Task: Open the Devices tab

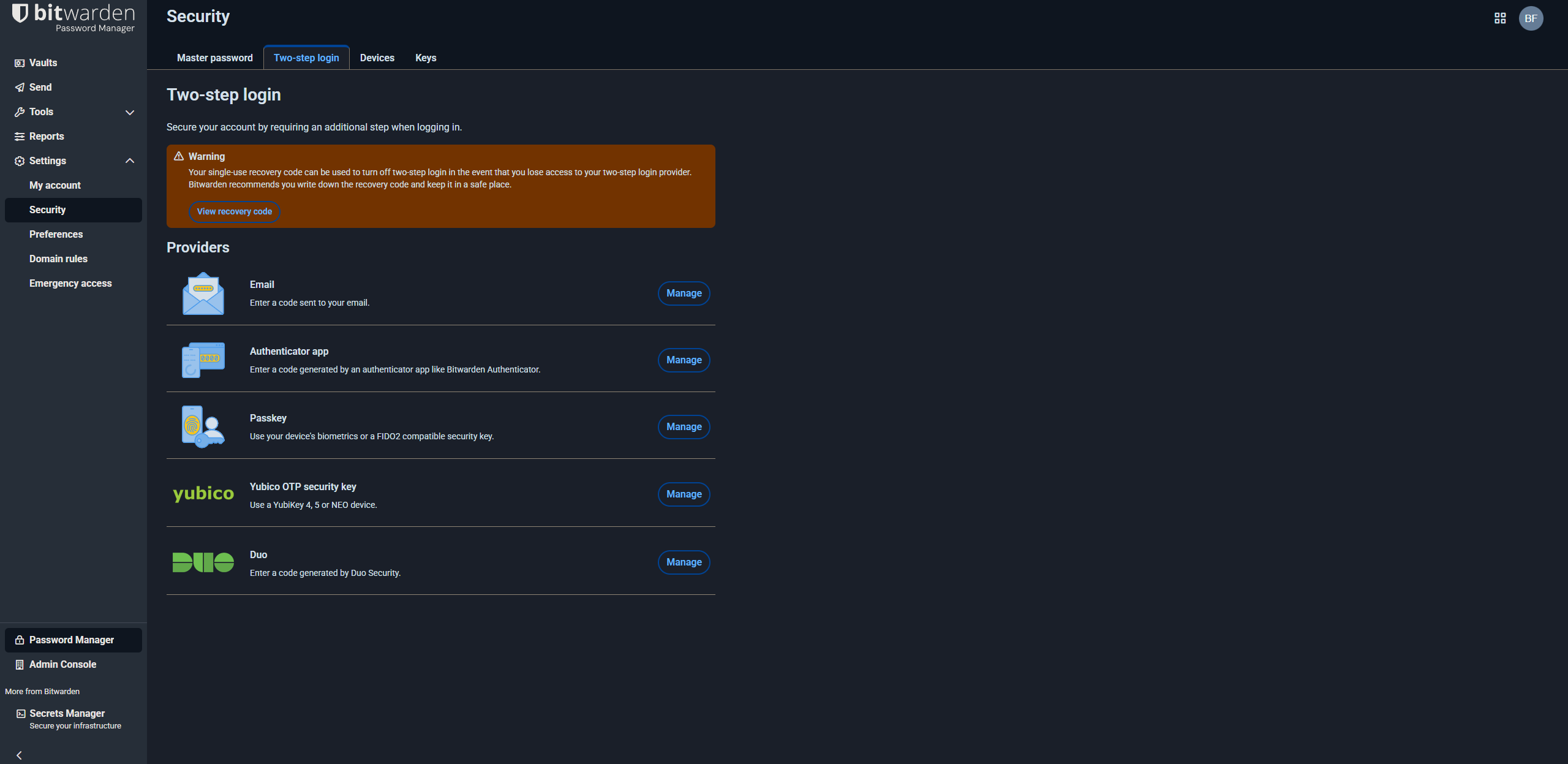Action: click(x=377, y=58)
